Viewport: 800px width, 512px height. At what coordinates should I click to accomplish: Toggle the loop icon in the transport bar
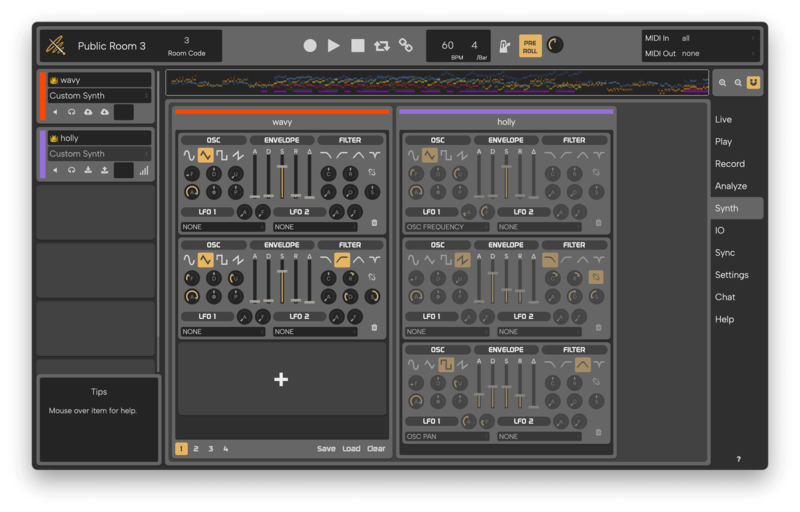(x=382, y=46)
